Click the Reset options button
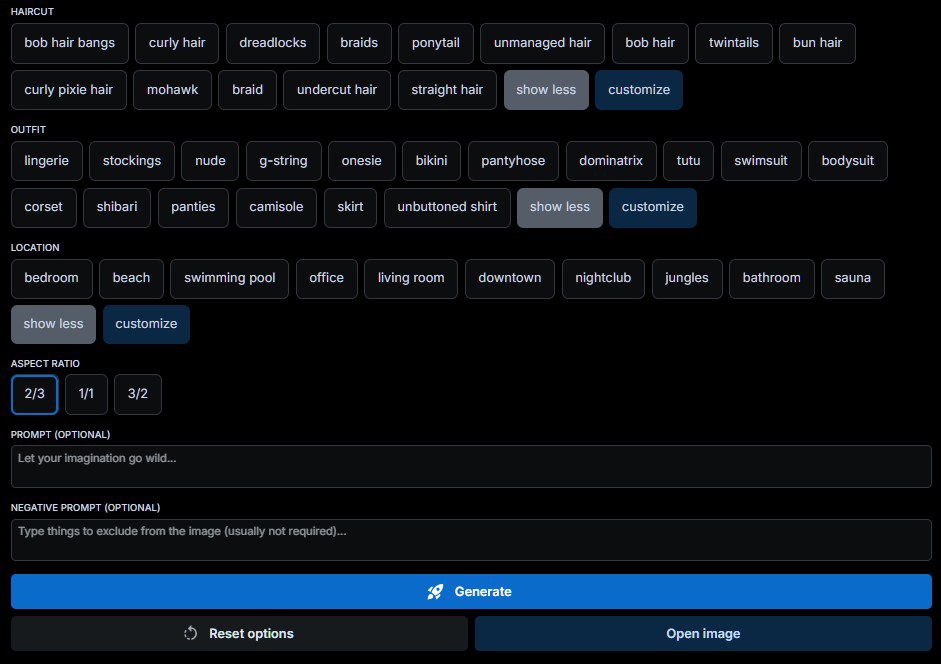This screenshot has width=941, height=664. [x=239, y=633]
